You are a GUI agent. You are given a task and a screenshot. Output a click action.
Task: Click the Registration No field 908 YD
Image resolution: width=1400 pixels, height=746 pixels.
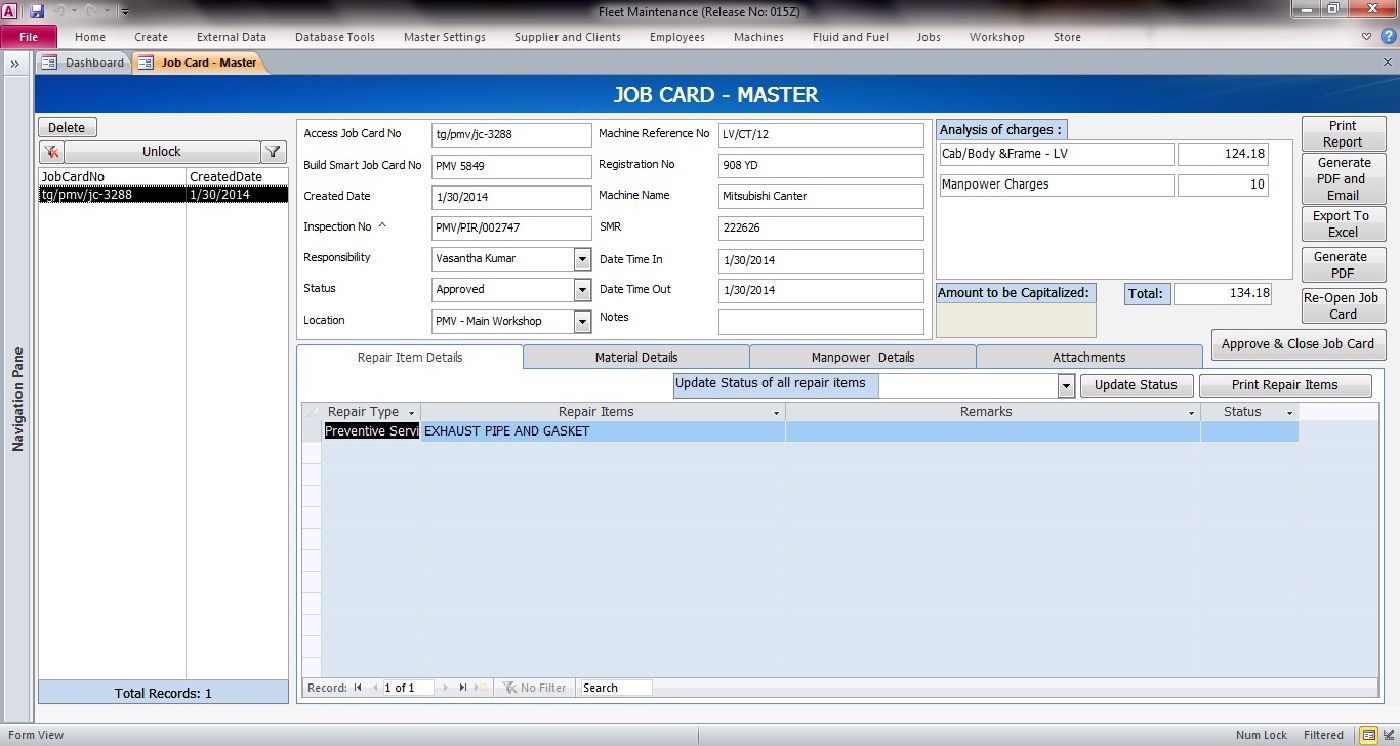pos(820,166)
